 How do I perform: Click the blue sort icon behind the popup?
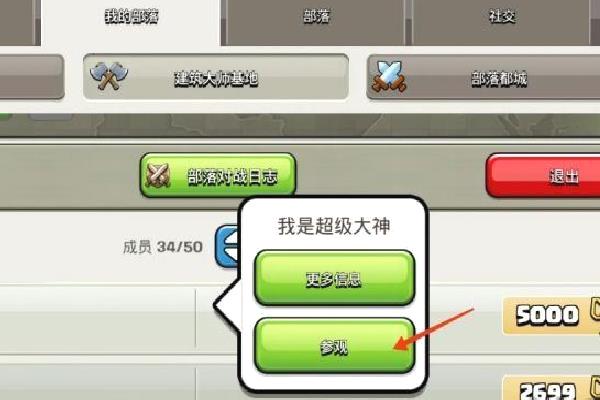(x=227, y=246)
